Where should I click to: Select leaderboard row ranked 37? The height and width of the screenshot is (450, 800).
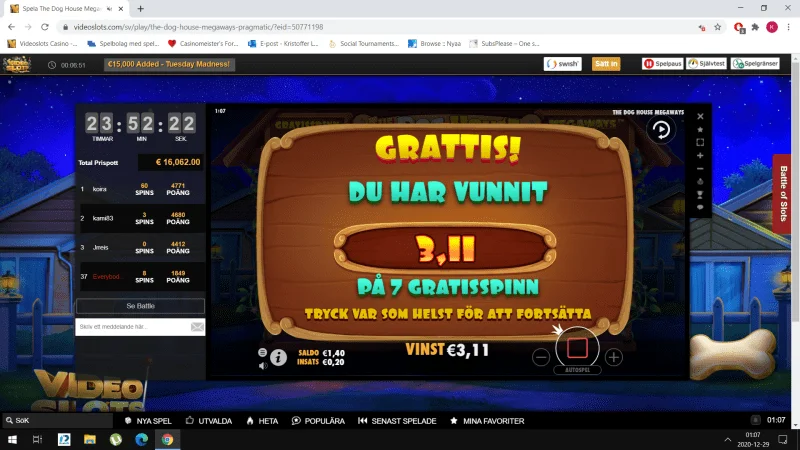(140, 277)
